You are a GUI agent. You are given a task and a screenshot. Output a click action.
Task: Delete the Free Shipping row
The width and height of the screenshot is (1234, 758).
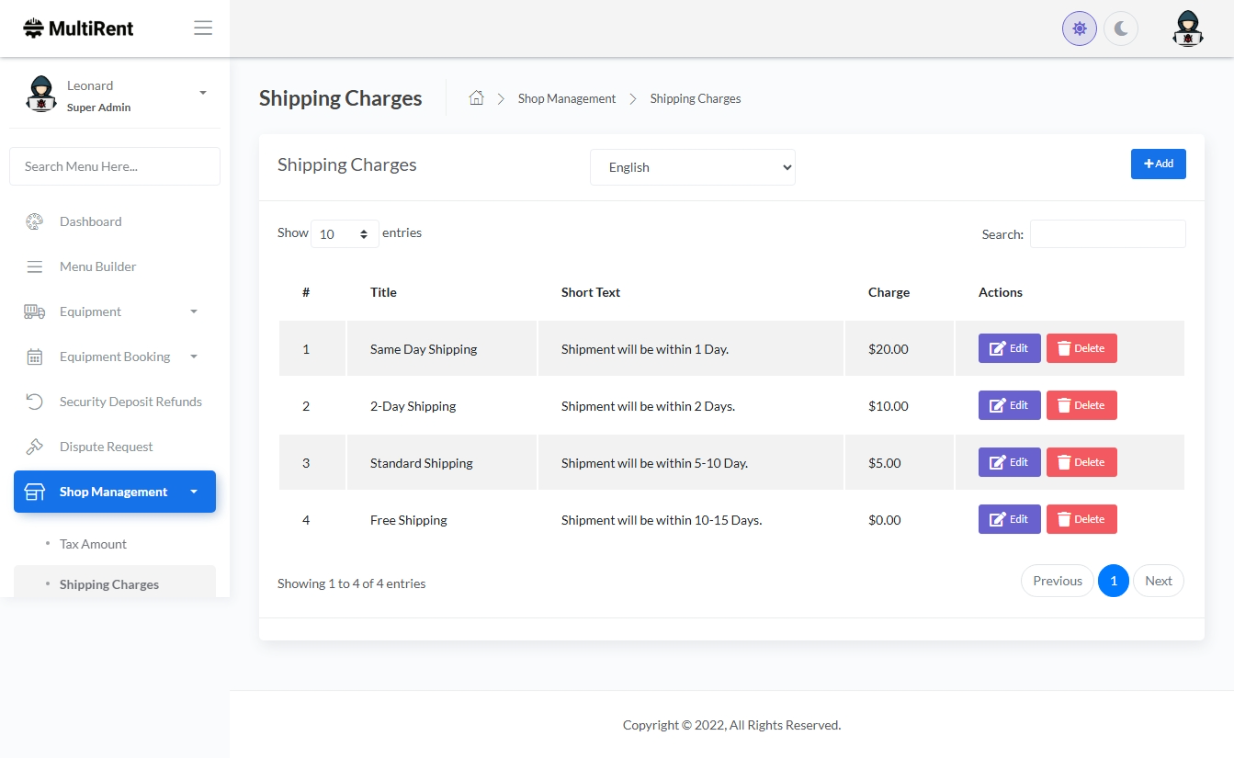click(x=1081, y=520)
